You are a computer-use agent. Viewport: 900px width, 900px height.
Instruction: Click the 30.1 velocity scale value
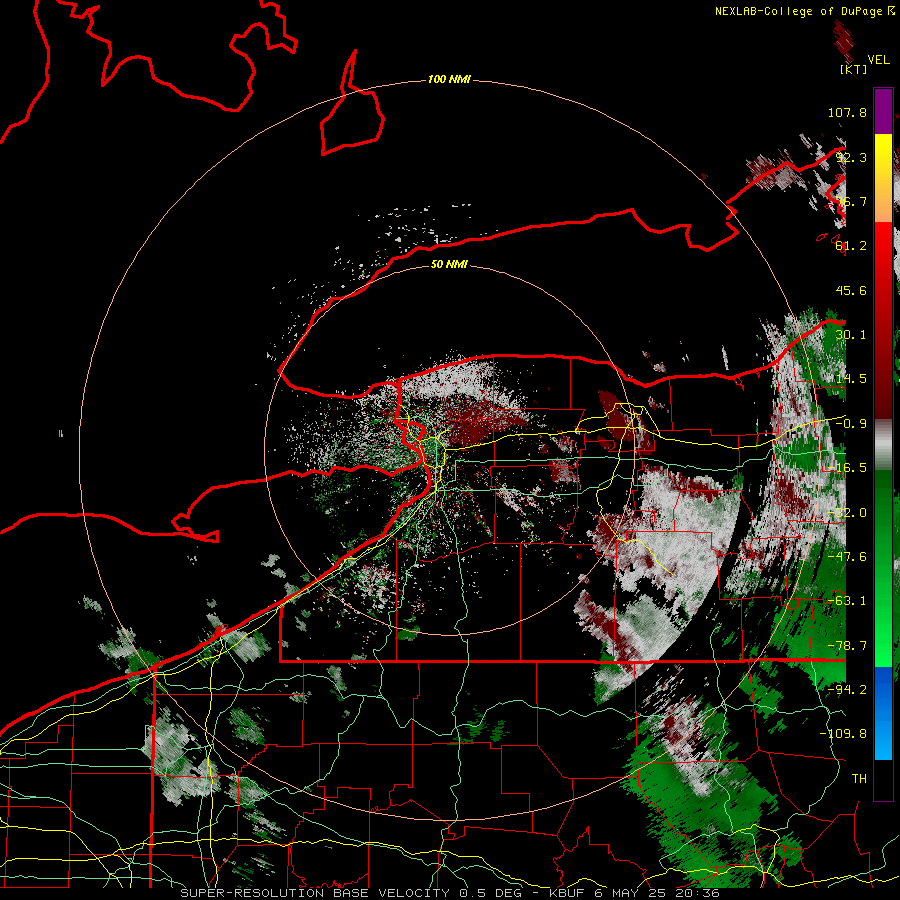tap(851, 335)
